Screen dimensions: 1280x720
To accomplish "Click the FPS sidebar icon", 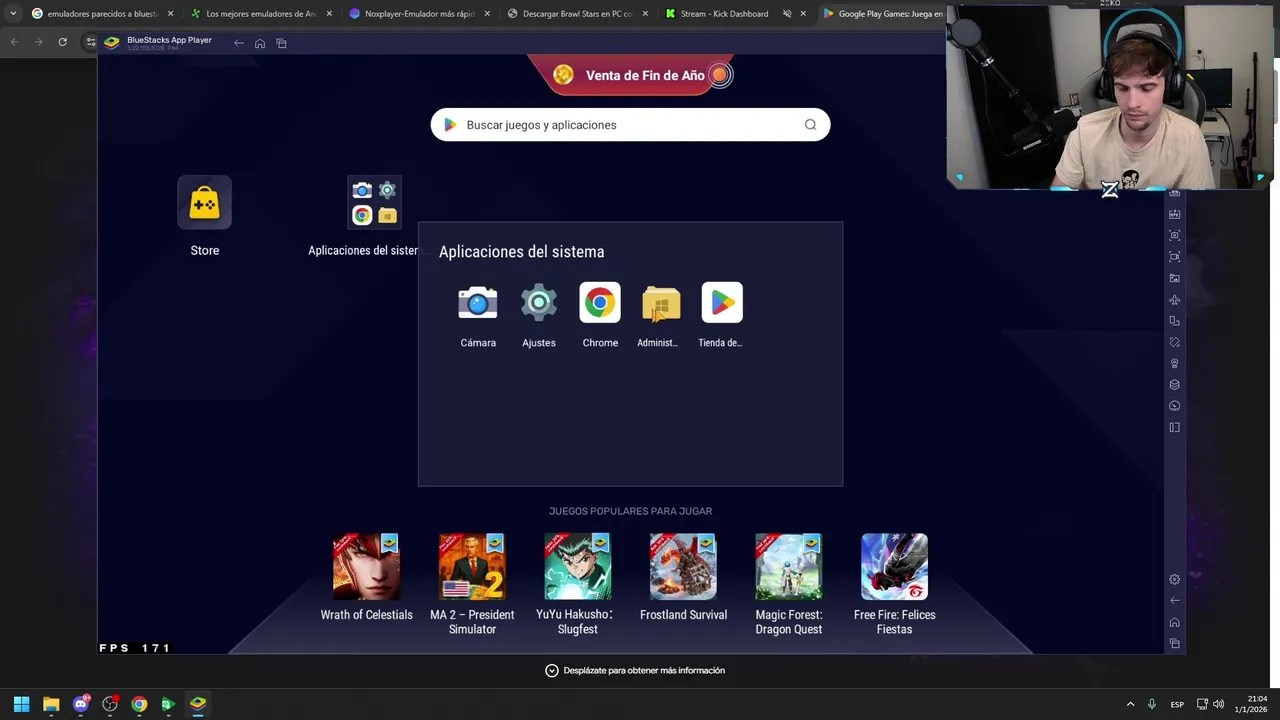I will tap(1175, 214).
